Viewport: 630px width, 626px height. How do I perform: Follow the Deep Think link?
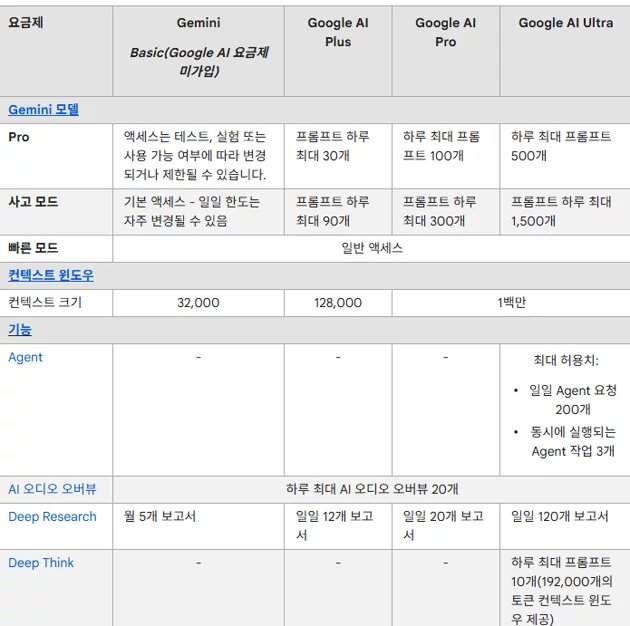point(41,563)
